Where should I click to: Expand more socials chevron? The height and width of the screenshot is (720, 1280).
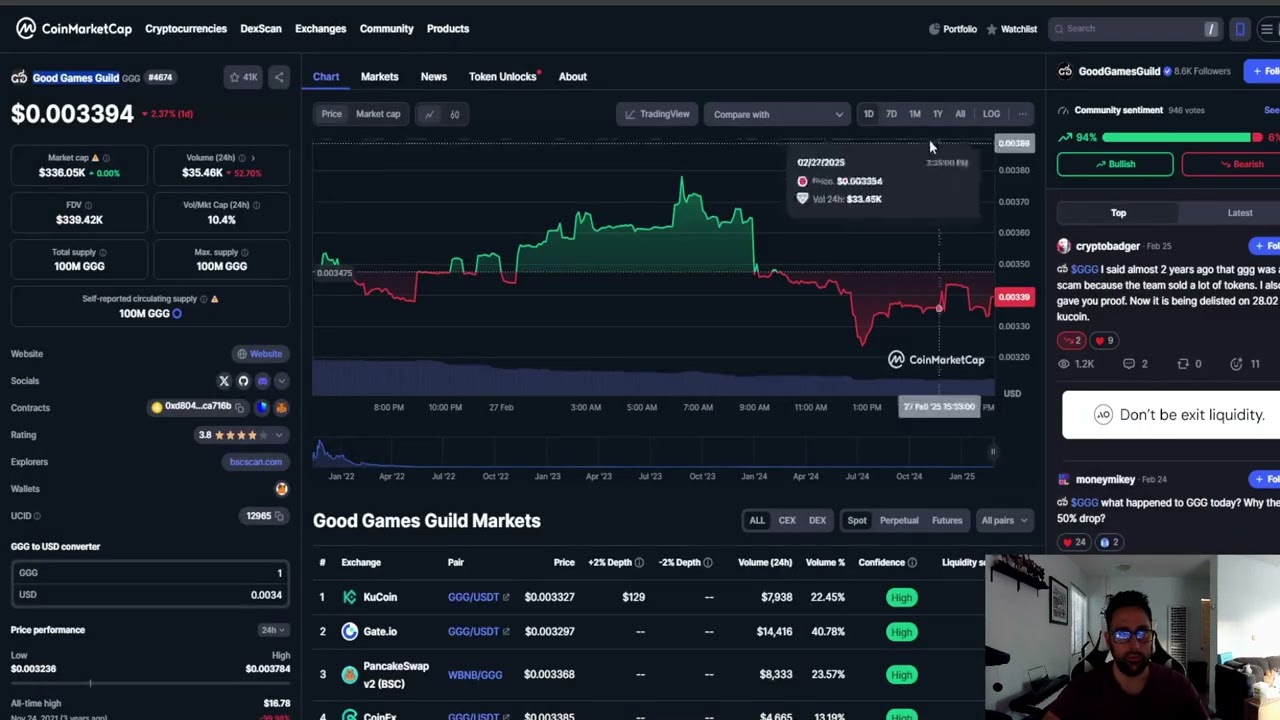pyautogui.click(x=281, y=381)
